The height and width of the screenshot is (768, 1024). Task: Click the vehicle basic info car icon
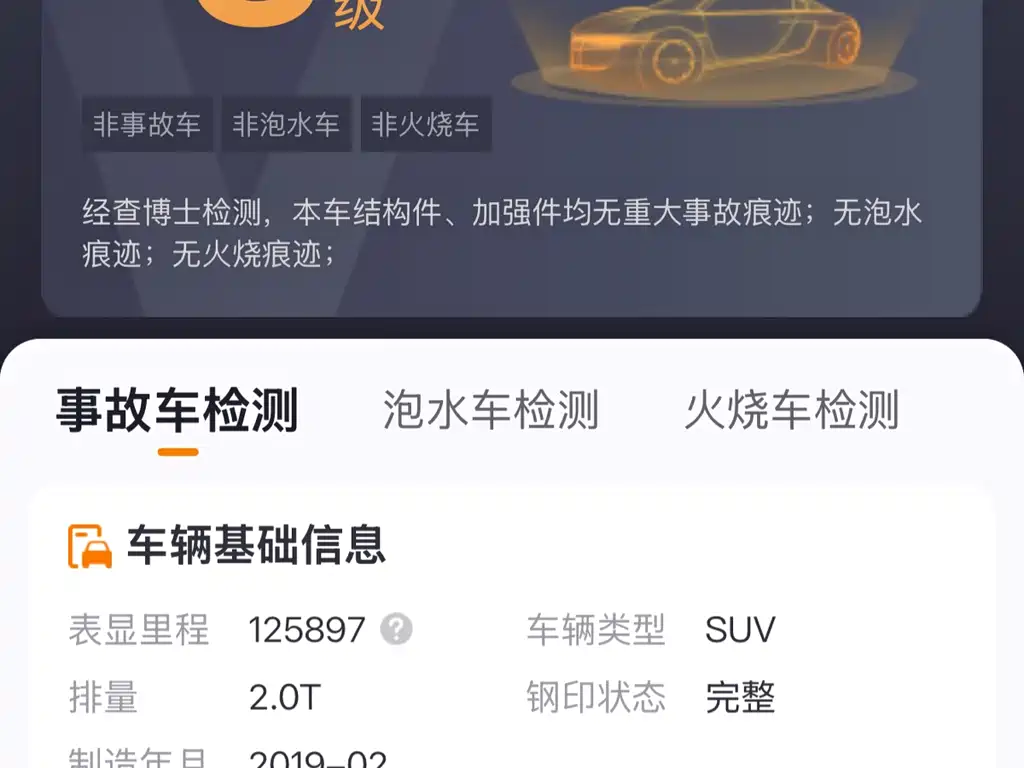pos(90,546)
